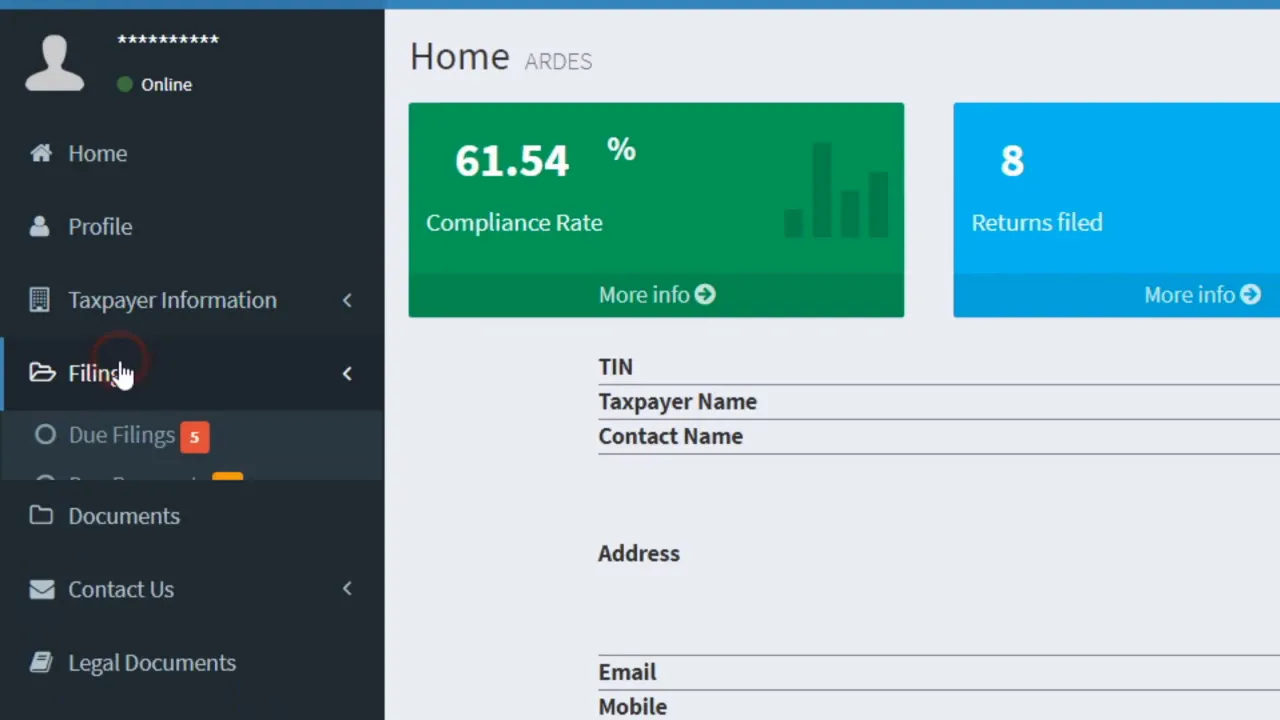Click the ARDES subtitle text

558,61
